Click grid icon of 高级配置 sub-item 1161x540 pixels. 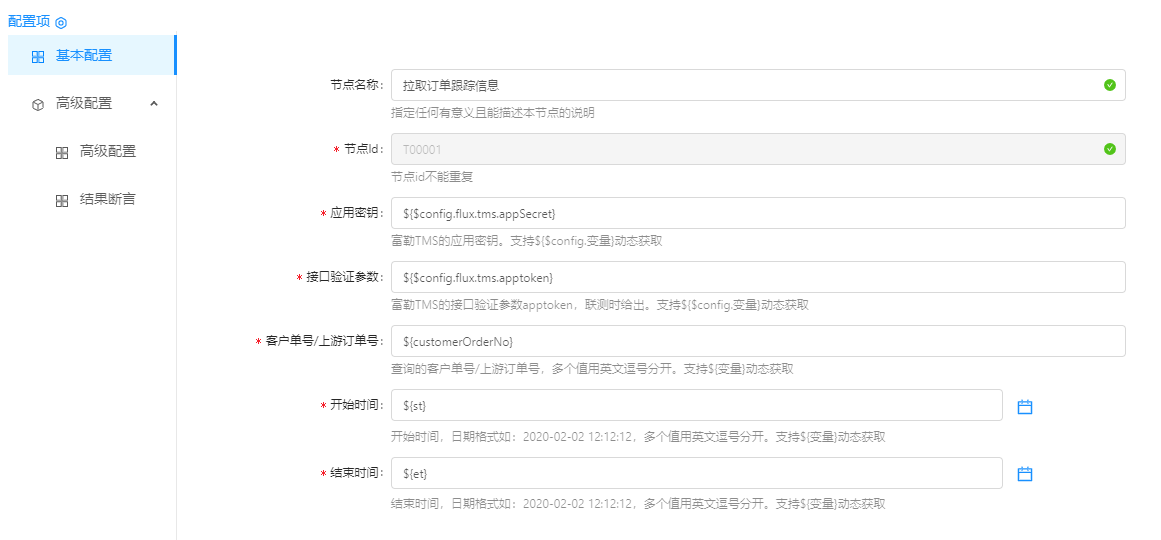[62, 153]
